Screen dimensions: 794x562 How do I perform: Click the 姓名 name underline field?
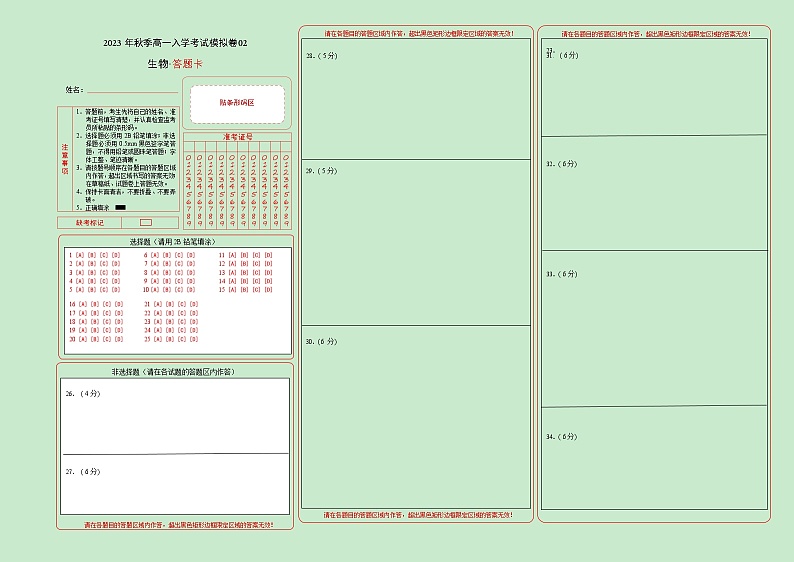tap(132, 90)
